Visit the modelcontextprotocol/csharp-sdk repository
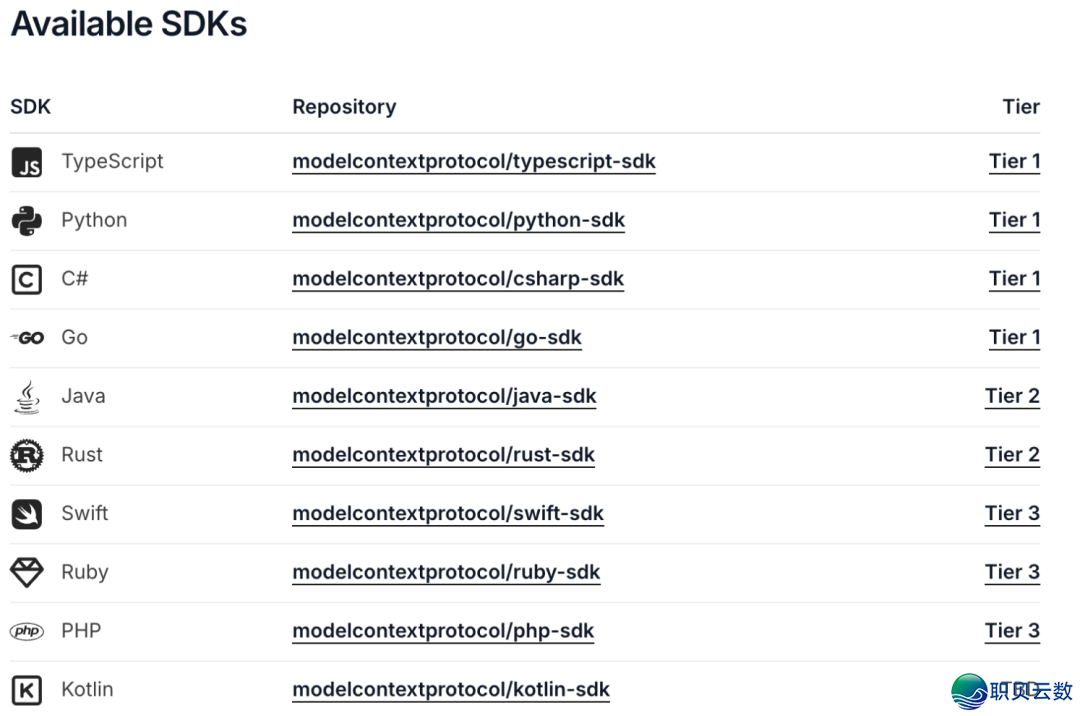 (458, 279)
